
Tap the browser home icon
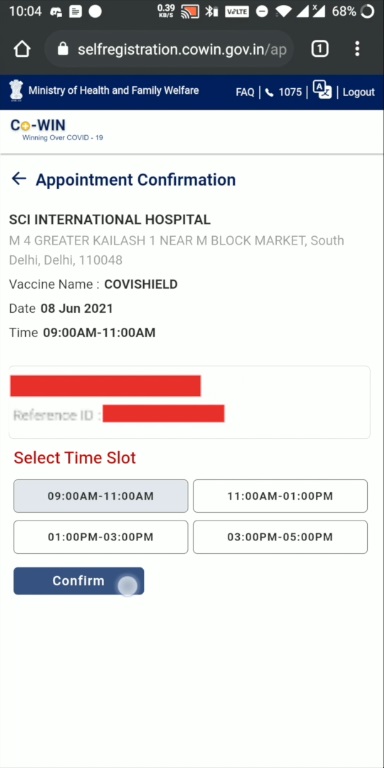pyautogui.click(x=22, y=49)
